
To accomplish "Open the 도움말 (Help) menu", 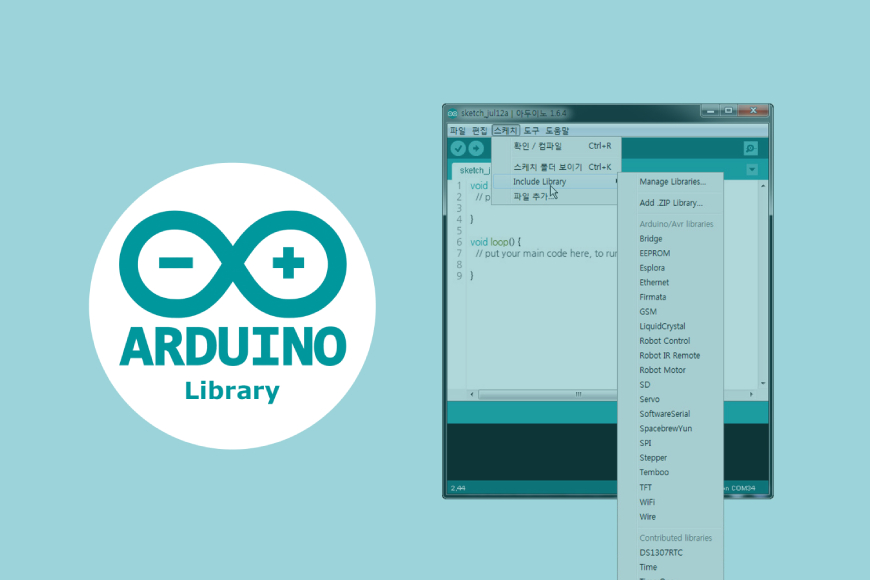I will click(557, 130).
